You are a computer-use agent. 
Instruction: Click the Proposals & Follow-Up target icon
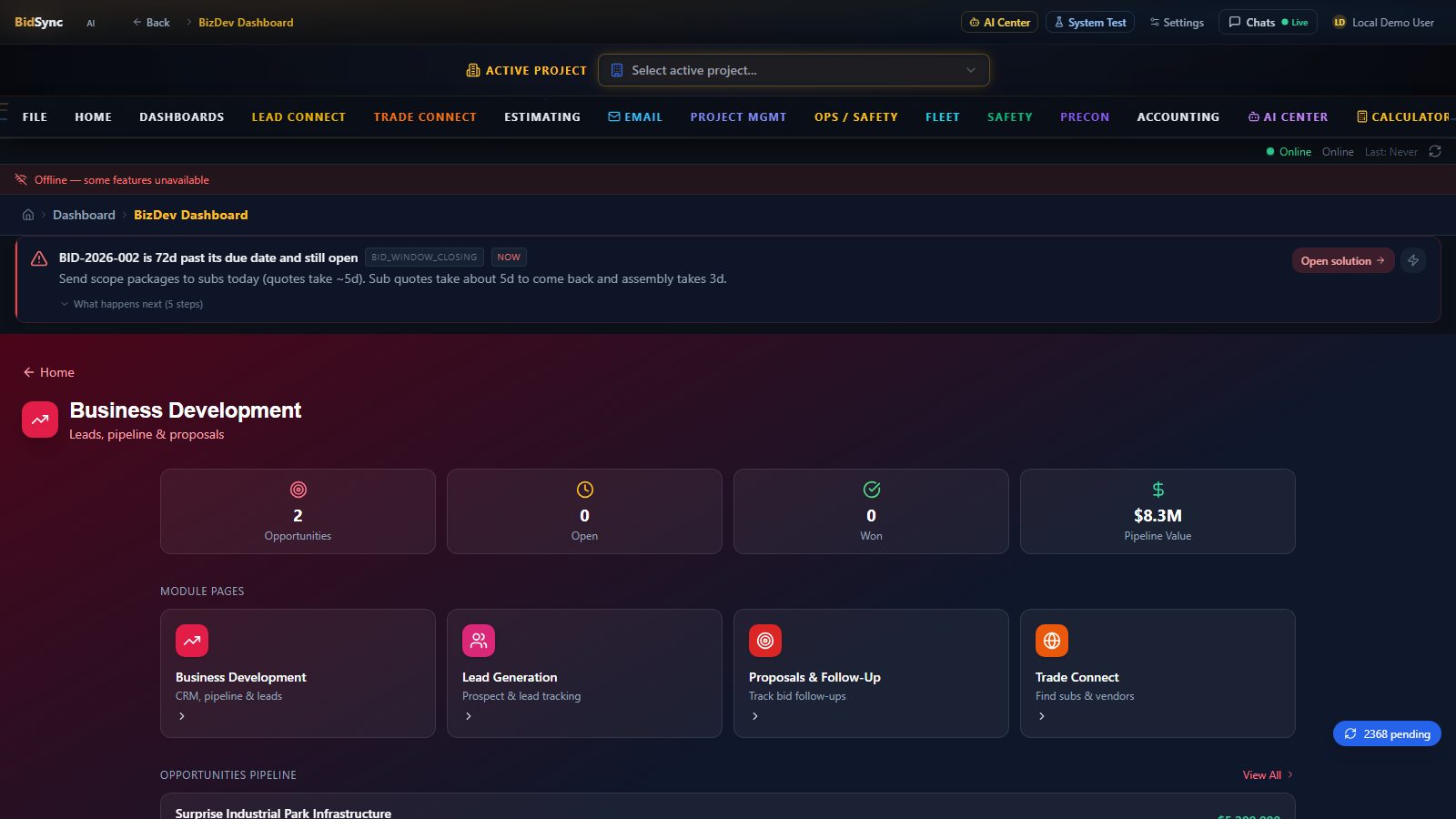point(765,641)
